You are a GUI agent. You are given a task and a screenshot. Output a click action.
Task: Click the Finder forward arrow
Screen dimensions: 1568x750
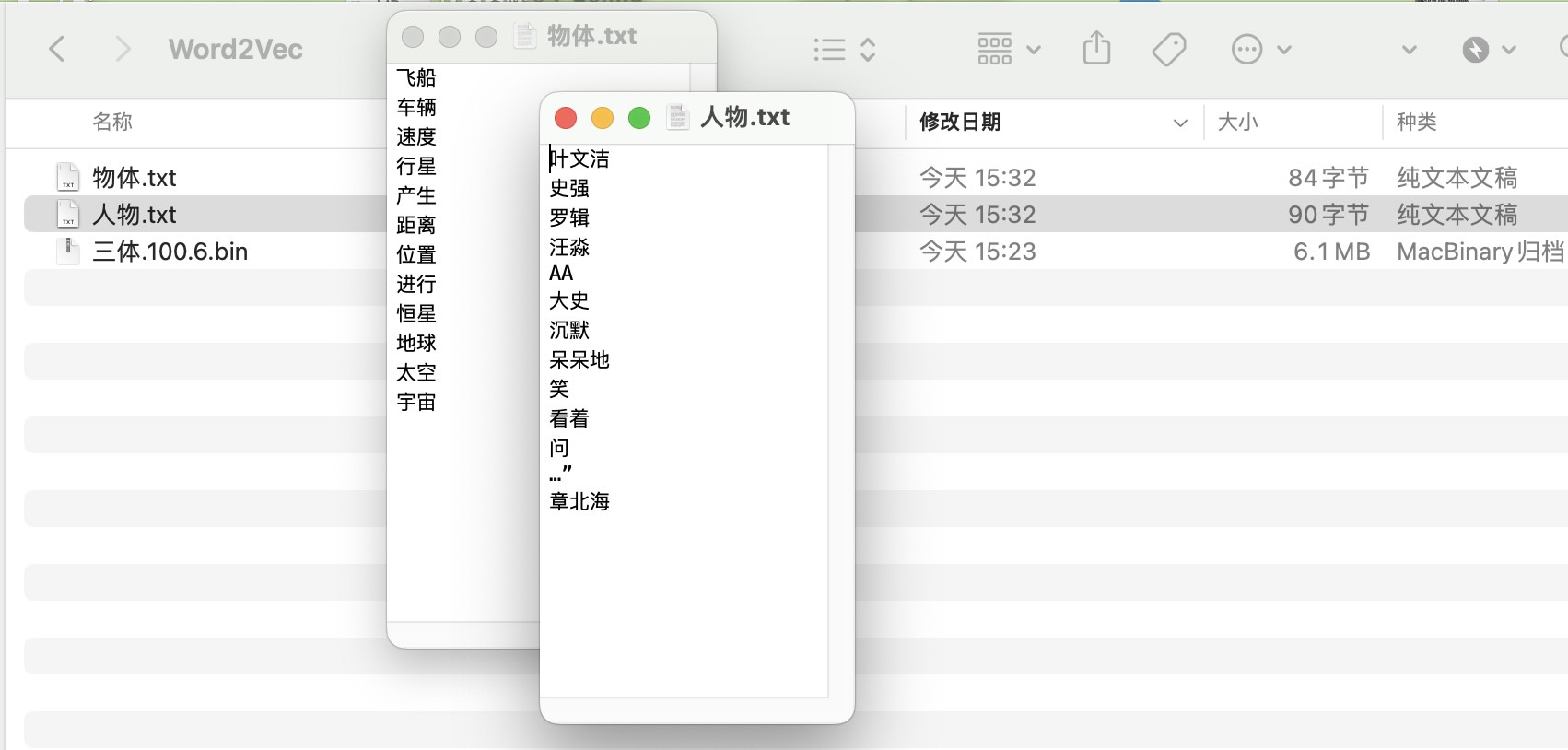coord(122,49)
